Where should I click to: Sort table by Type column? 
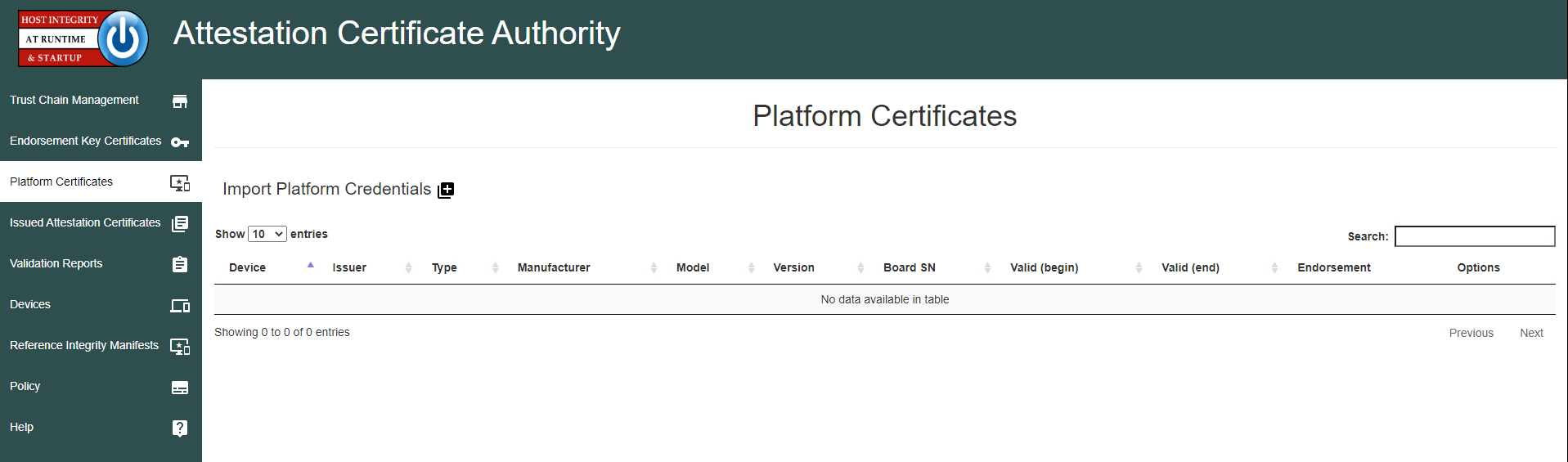coord(460,267)
